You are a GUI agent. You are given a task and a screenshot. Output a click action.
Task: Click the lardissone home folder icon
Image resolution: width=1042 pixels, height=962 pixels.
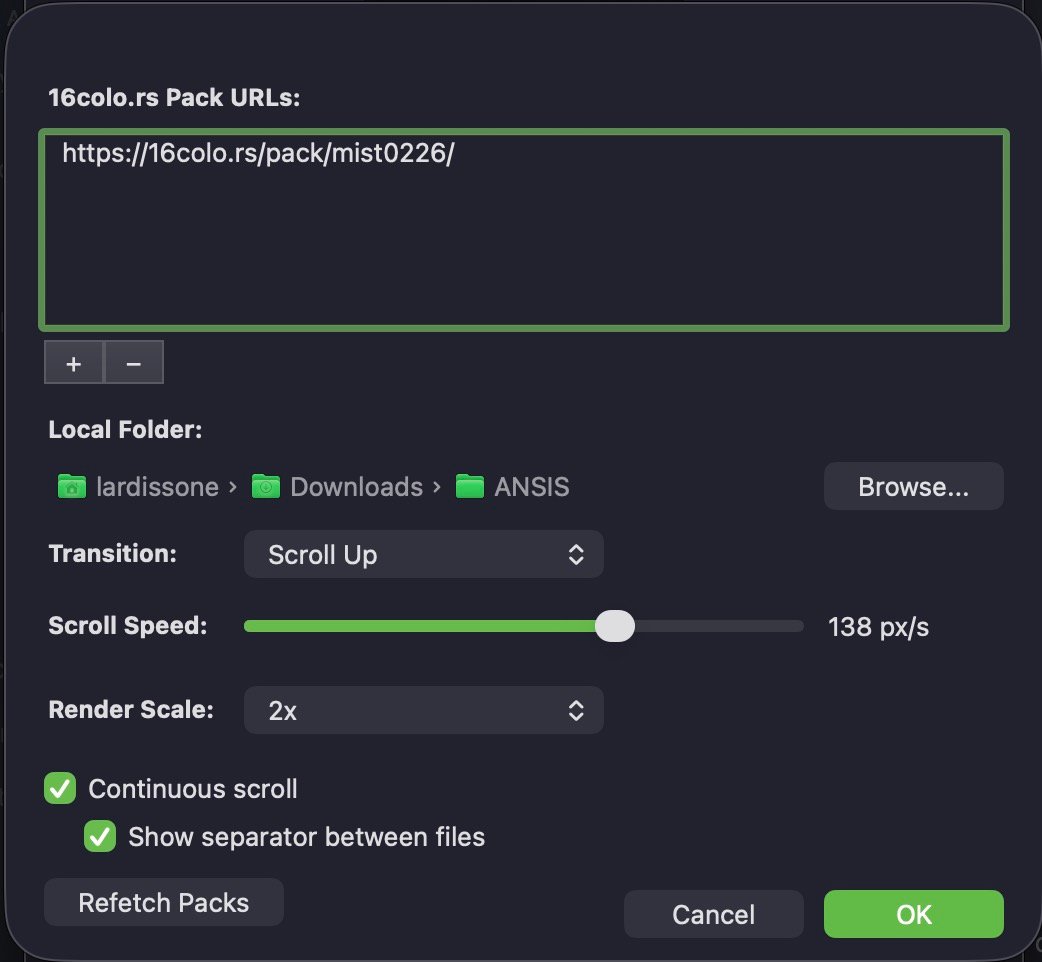coord(70,486)
